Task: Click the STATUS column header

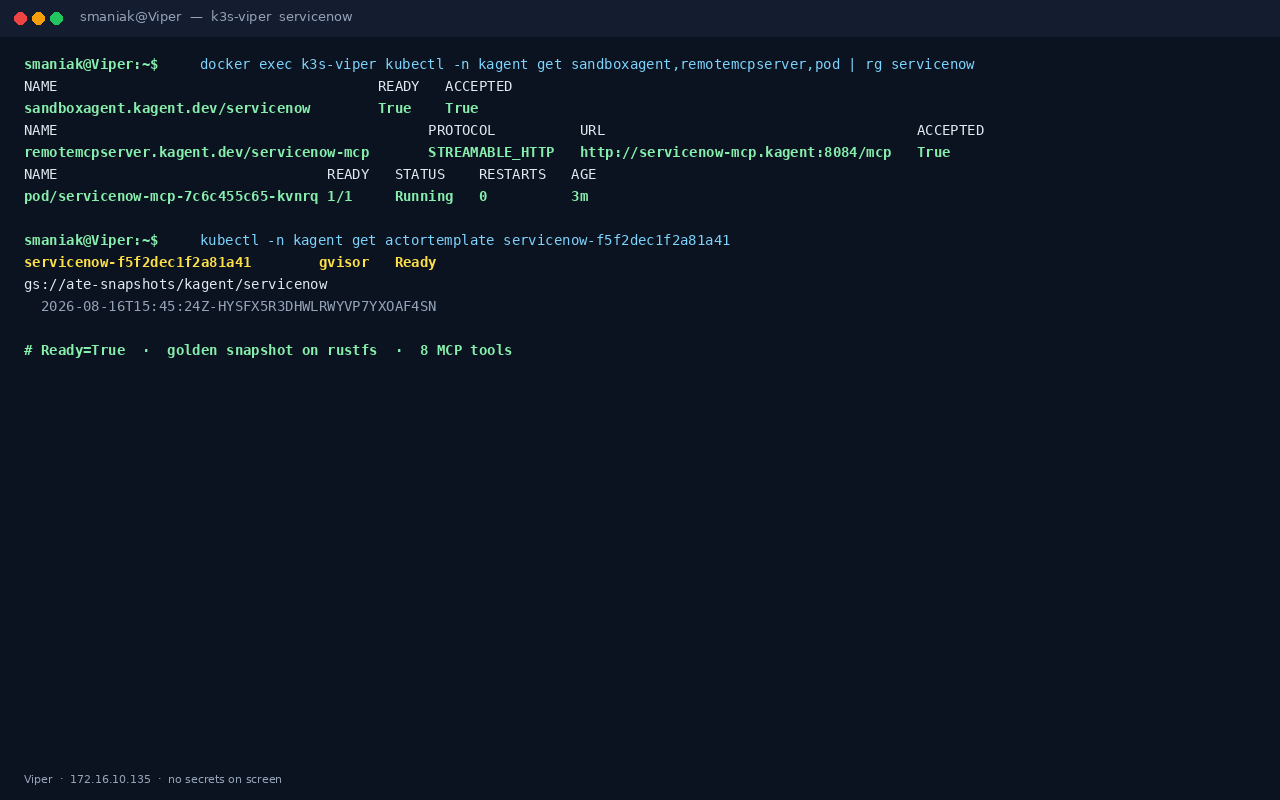Action: [x=420, y=174]
